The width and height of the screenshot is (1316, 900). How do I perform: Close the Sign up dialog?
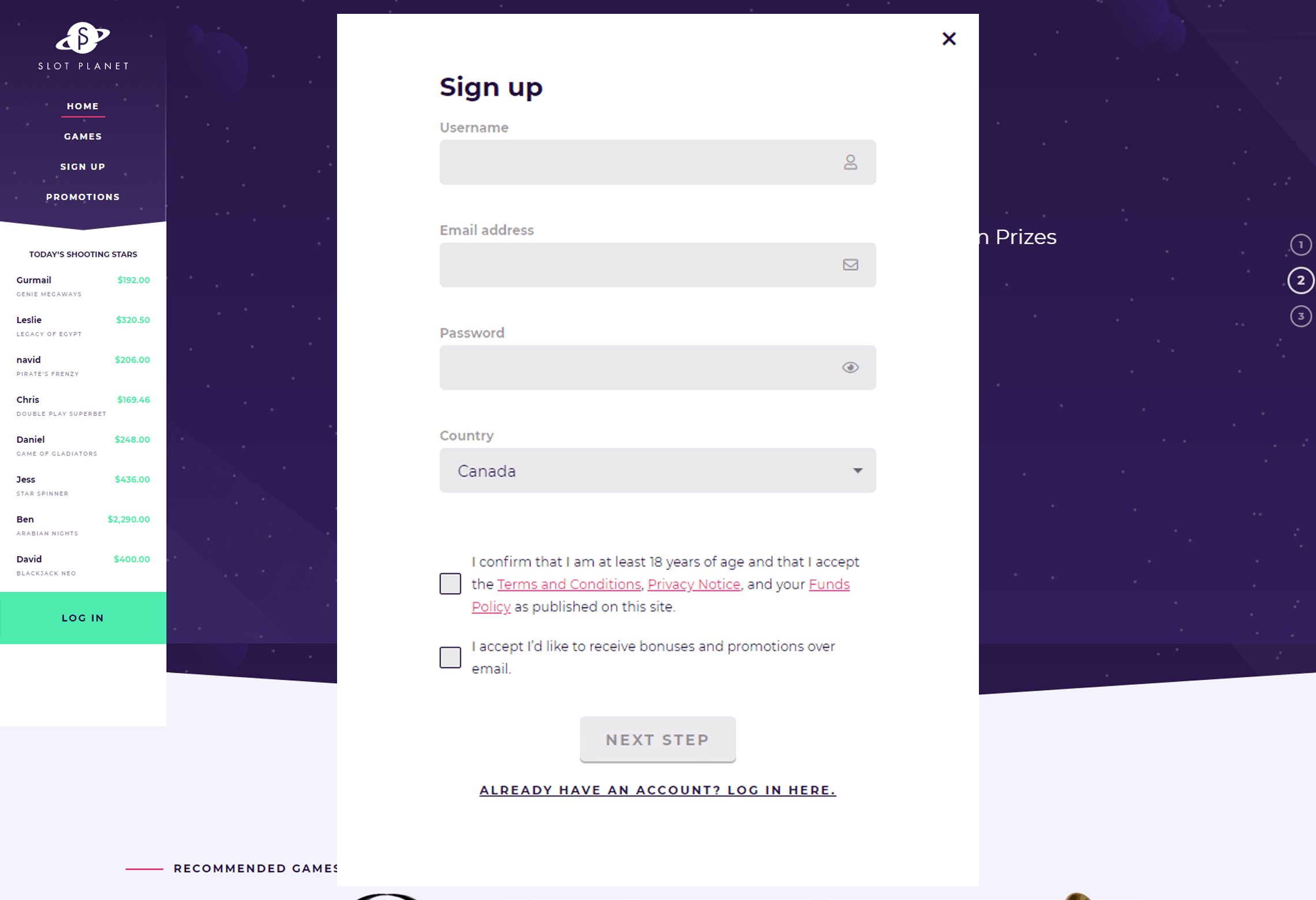point(949,39)
